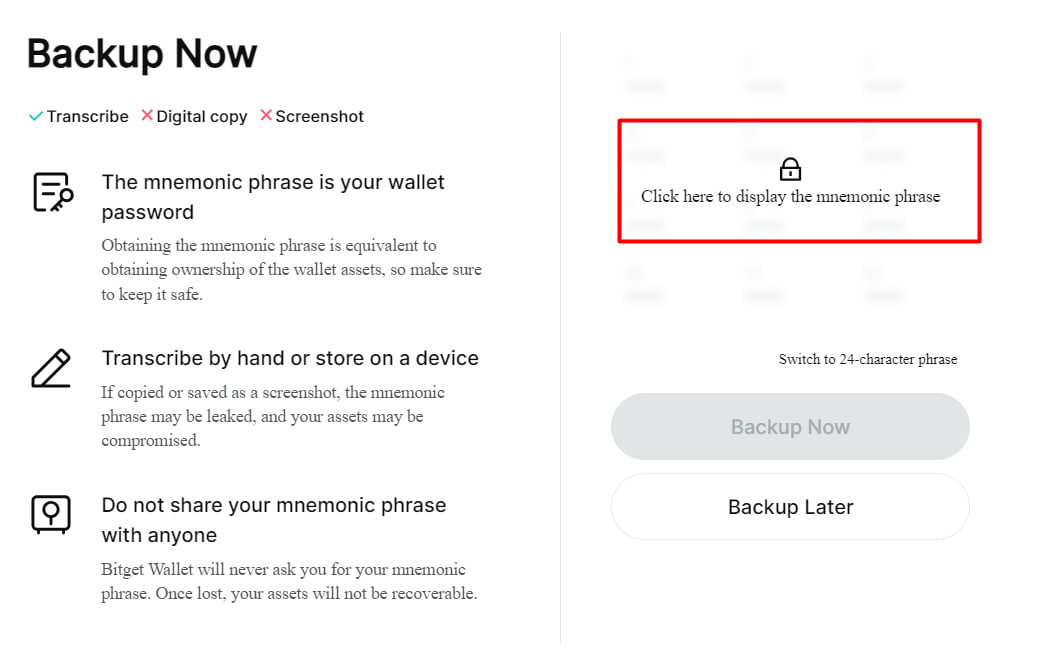Viewport: 1058px width, 650px height.
Task: Click the Do not share your mnemonic phrase heading
Action: [273, 520]
